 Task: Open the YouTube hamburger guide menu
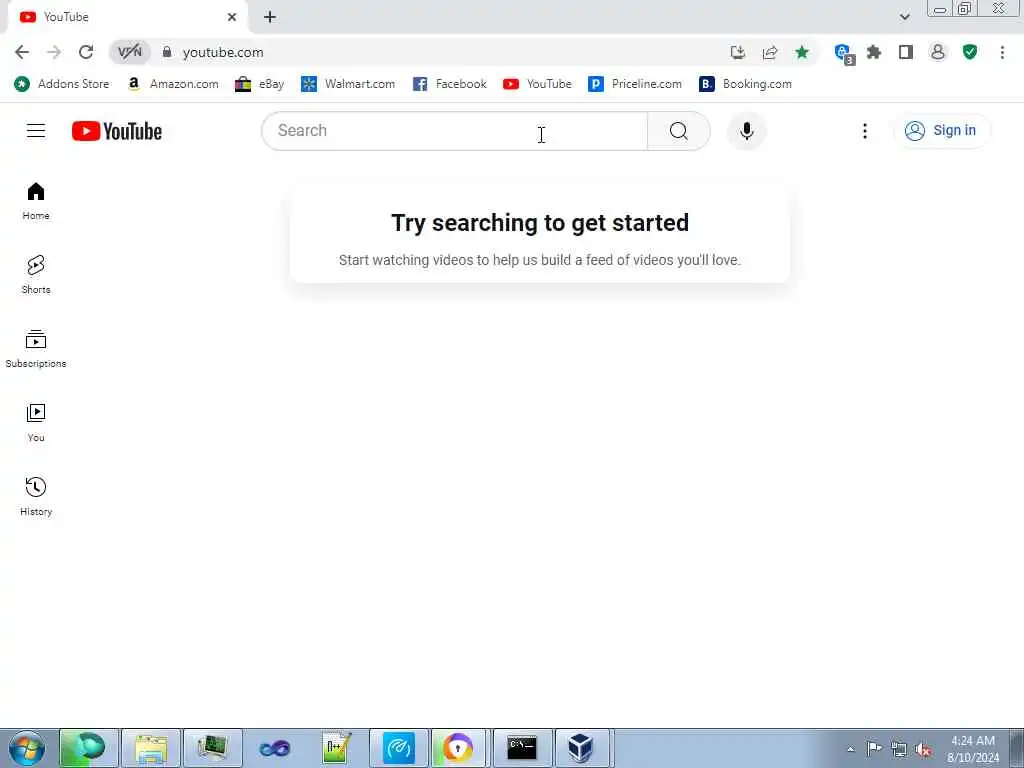tap(36, 131)
